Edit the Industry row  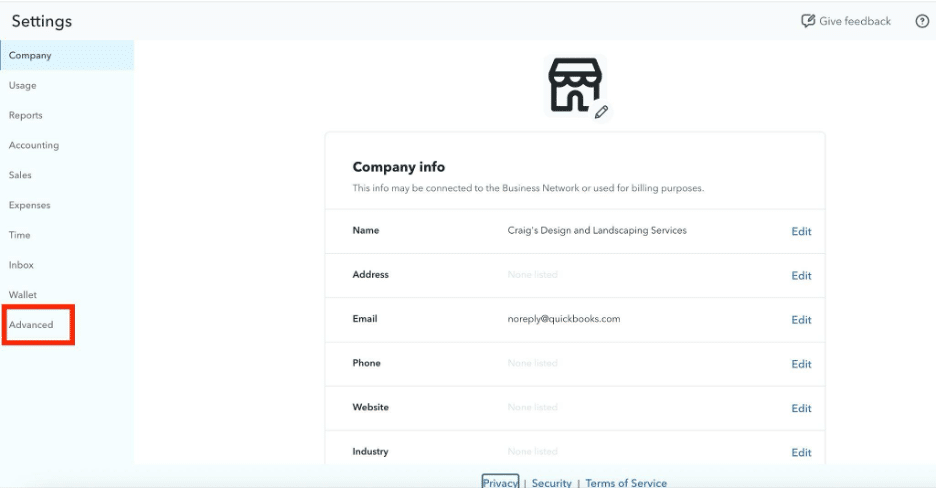click(x=801, y=452)
